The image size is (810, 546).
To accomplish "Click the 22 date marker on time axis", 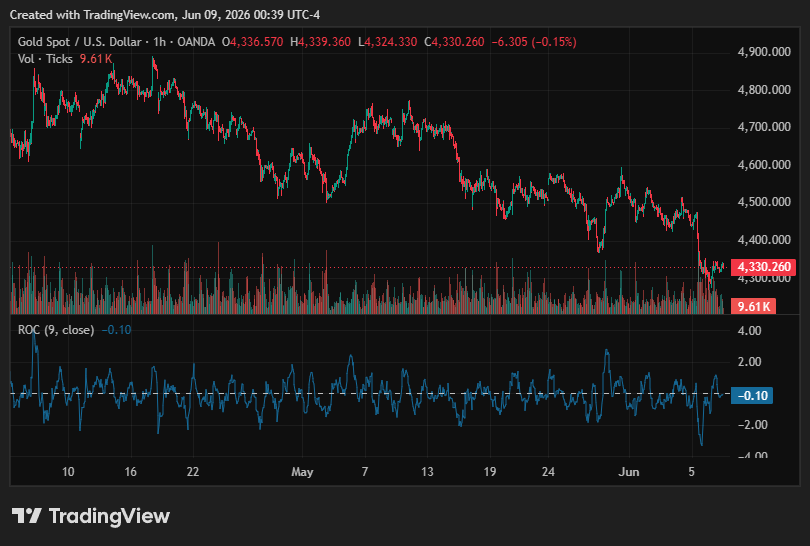I will pyautogui.click(x=193, y=472).
